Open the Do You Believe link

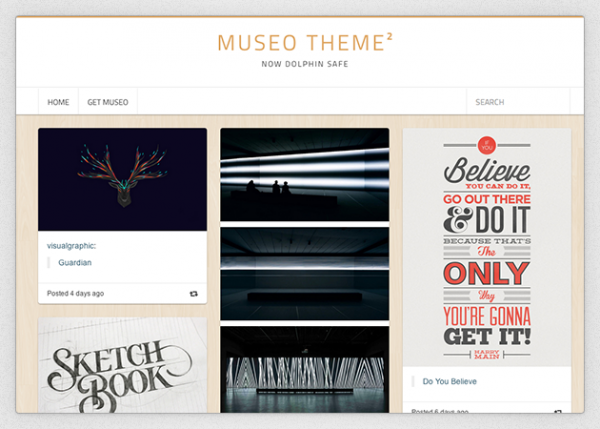[450, 381]
